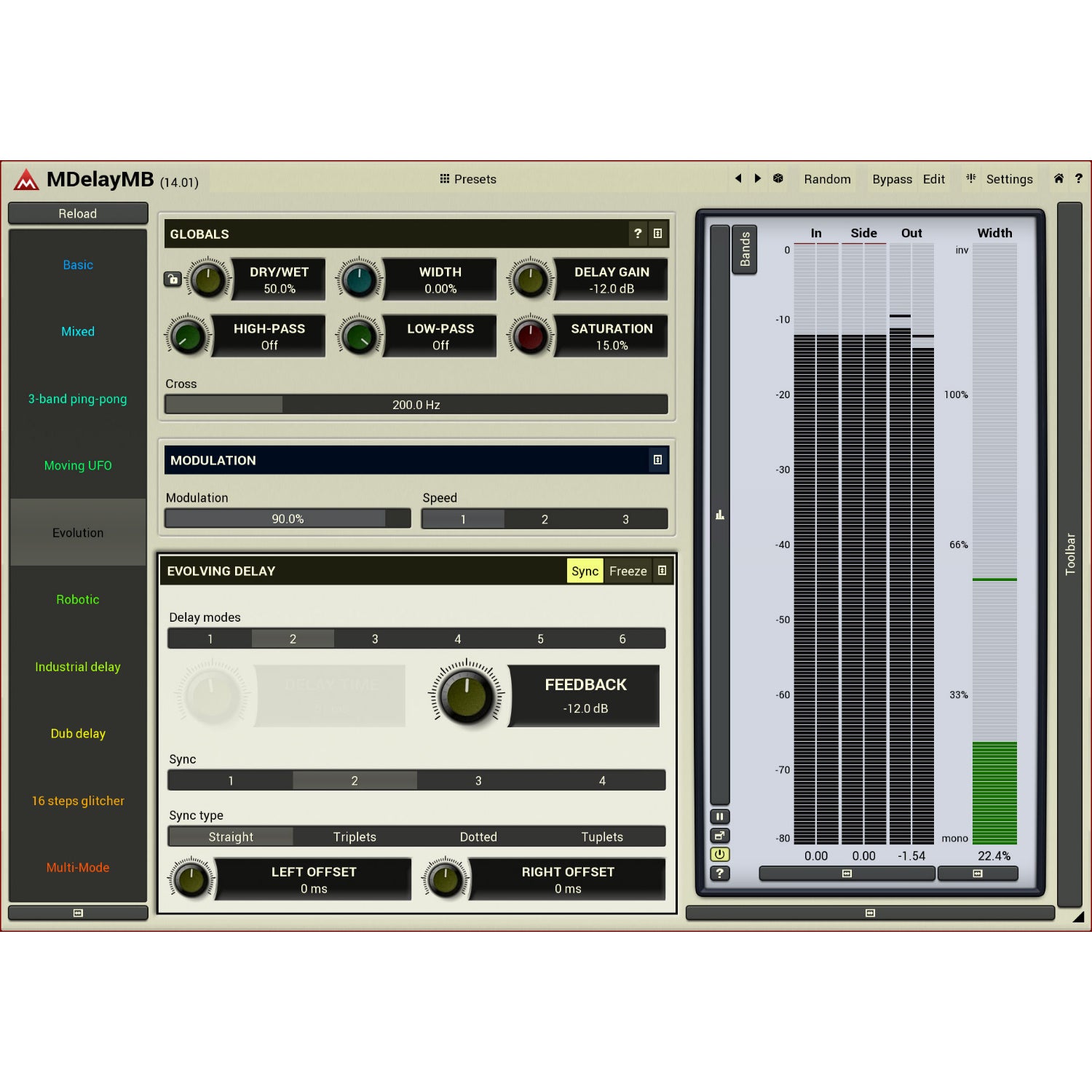Set Sync selector to 3
This screenshot has width=1092, height=1092.
478,780
